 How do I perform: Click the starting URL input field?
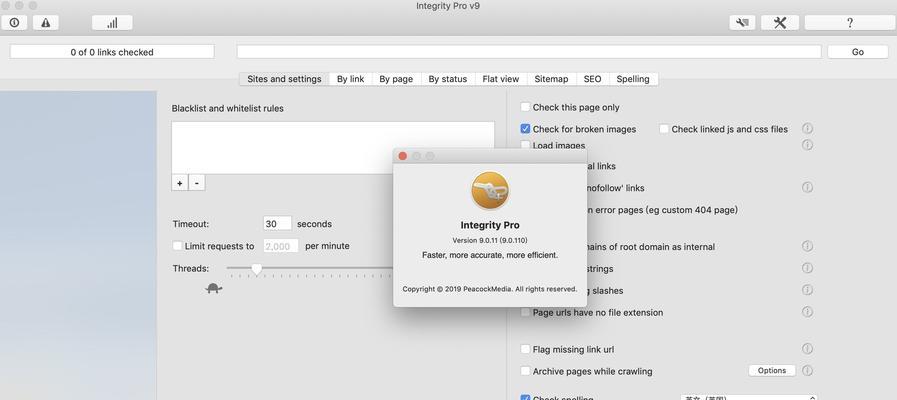[529, 52]
